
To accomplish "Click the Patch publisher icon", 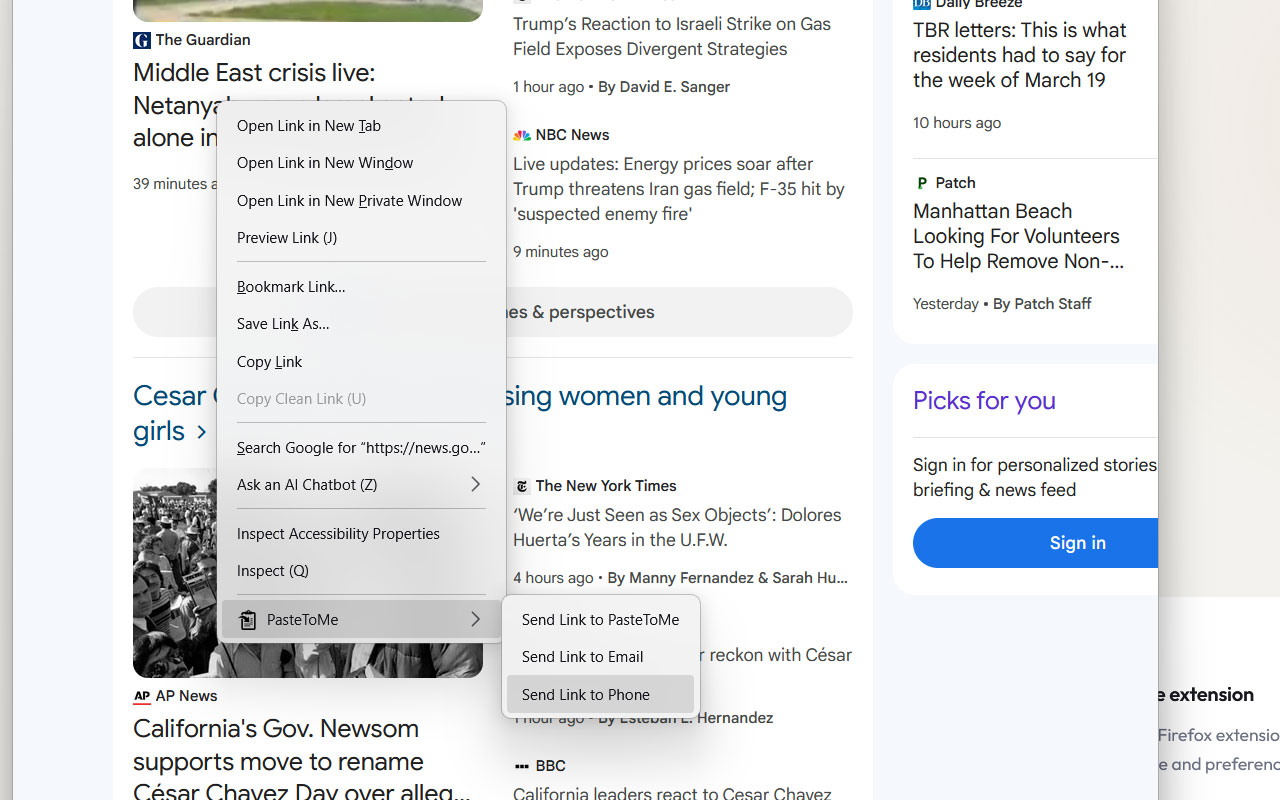I will click(x=921, y=183).
